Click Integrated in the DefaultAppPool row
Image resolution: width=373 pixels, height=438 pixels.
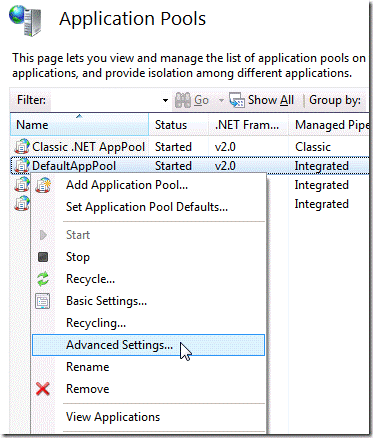[322, 166]
